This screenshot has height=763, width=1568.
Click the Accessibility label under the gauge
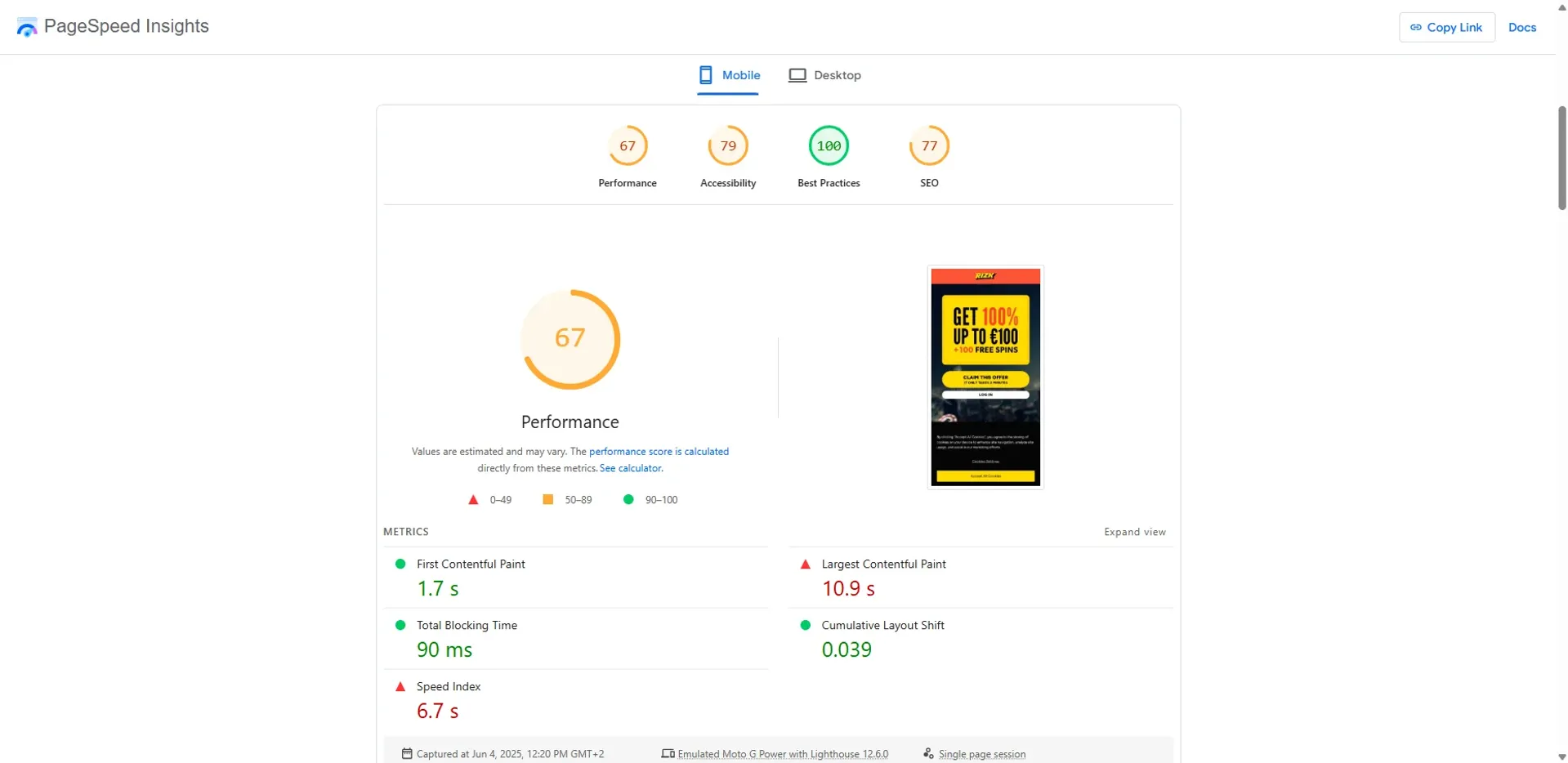(x=728, y=183)
